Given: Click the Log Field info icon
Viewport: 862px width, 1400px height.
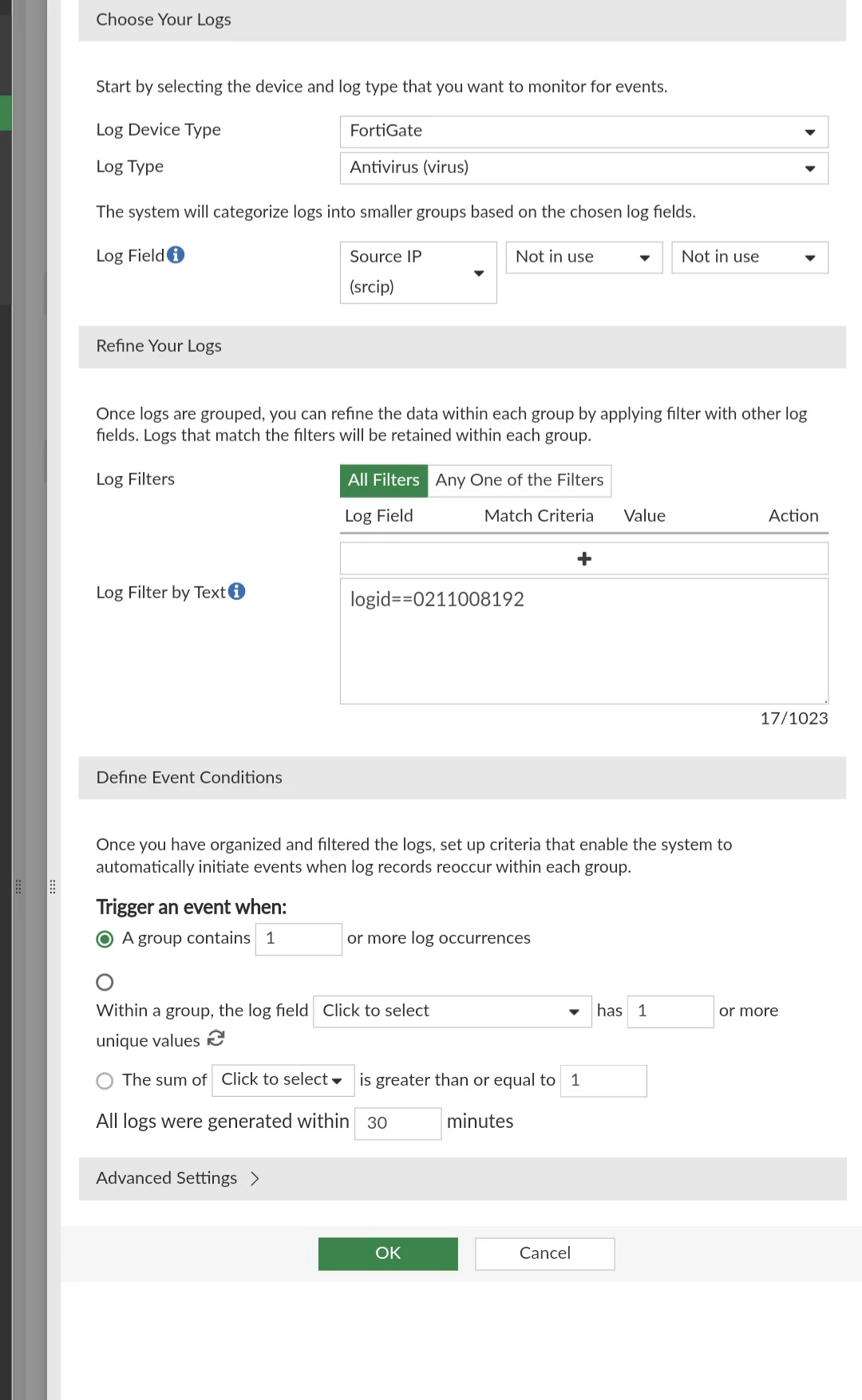Looking at the screenshot, I should click(x=176, y=254).
